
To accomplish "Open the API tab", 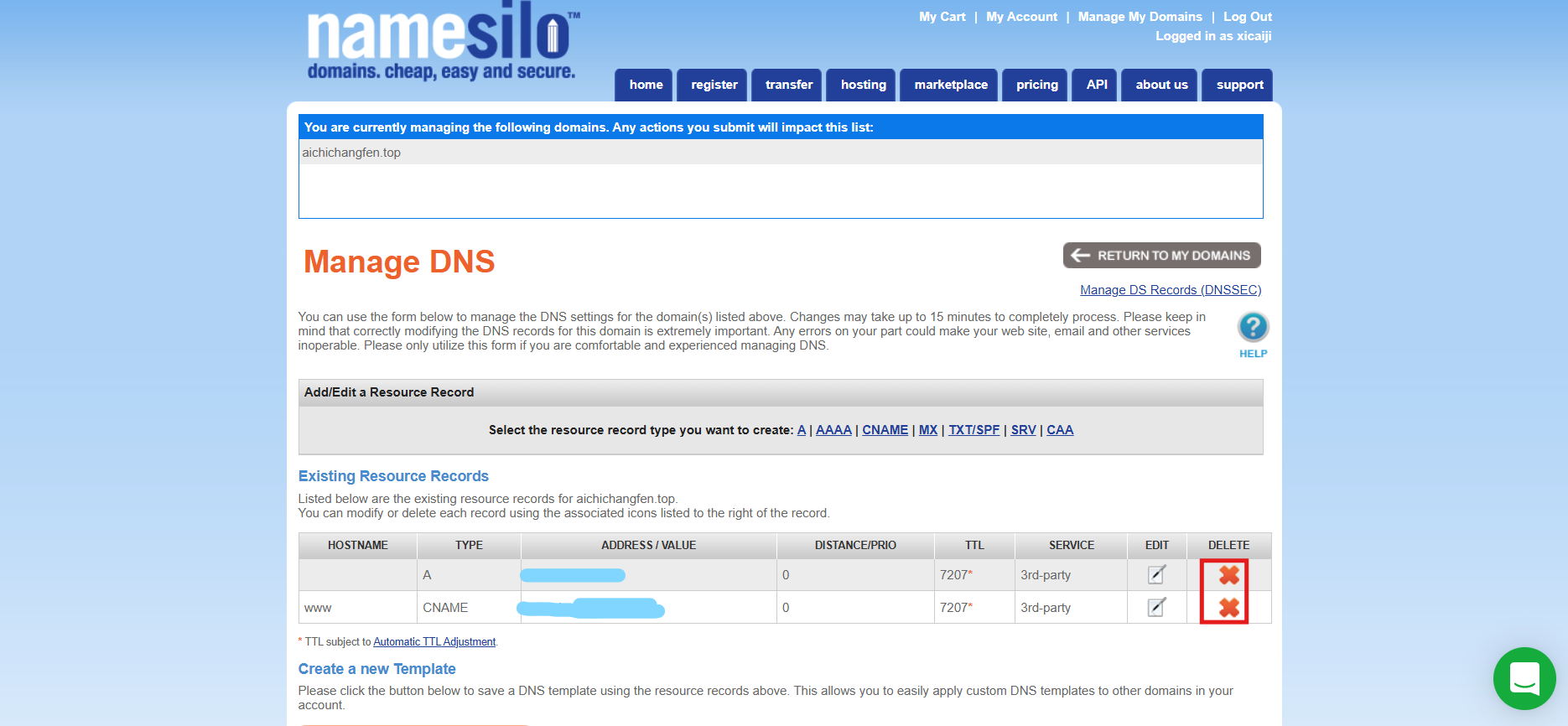I will click(1096, 85).
